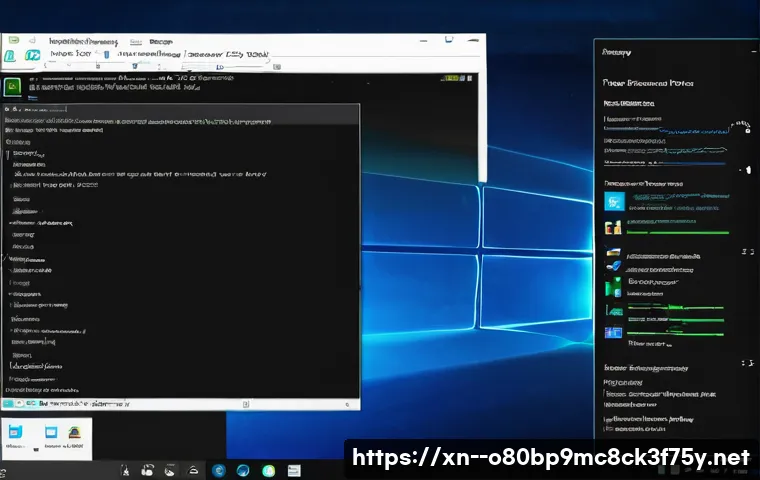The width and height of the screenshot is (760, 480).
Task: Click the bright green block icon in right panel
Action: point(613,287)
